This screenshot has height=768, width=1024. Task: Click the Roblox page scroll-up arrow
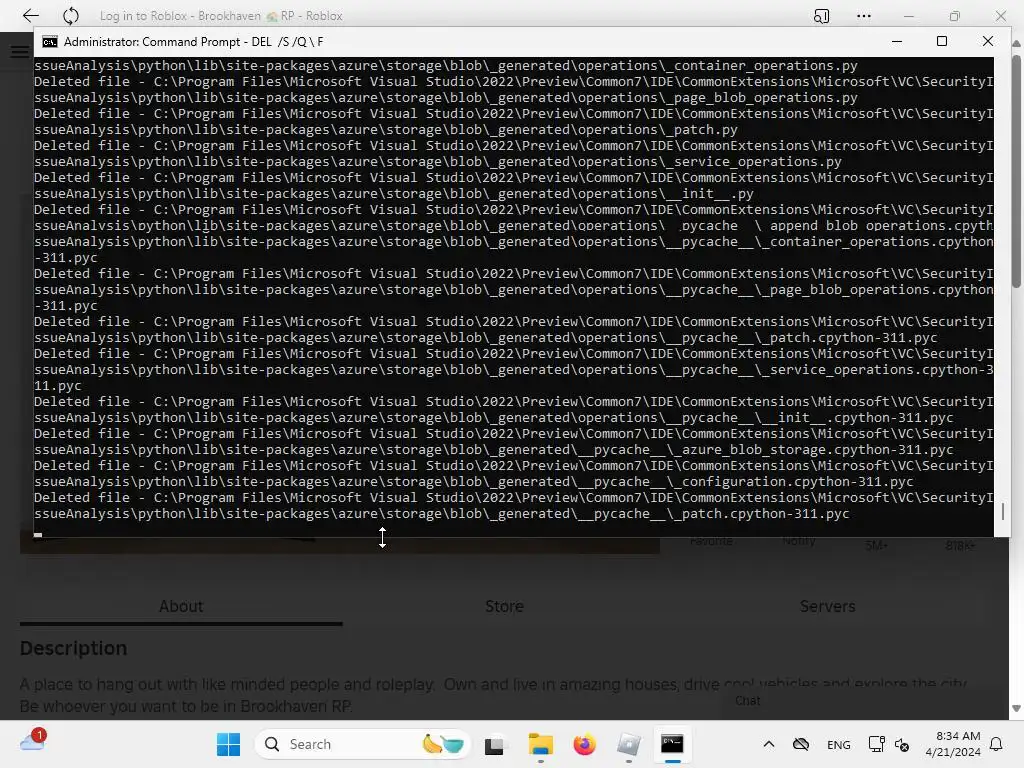(x=1016, y=43)
